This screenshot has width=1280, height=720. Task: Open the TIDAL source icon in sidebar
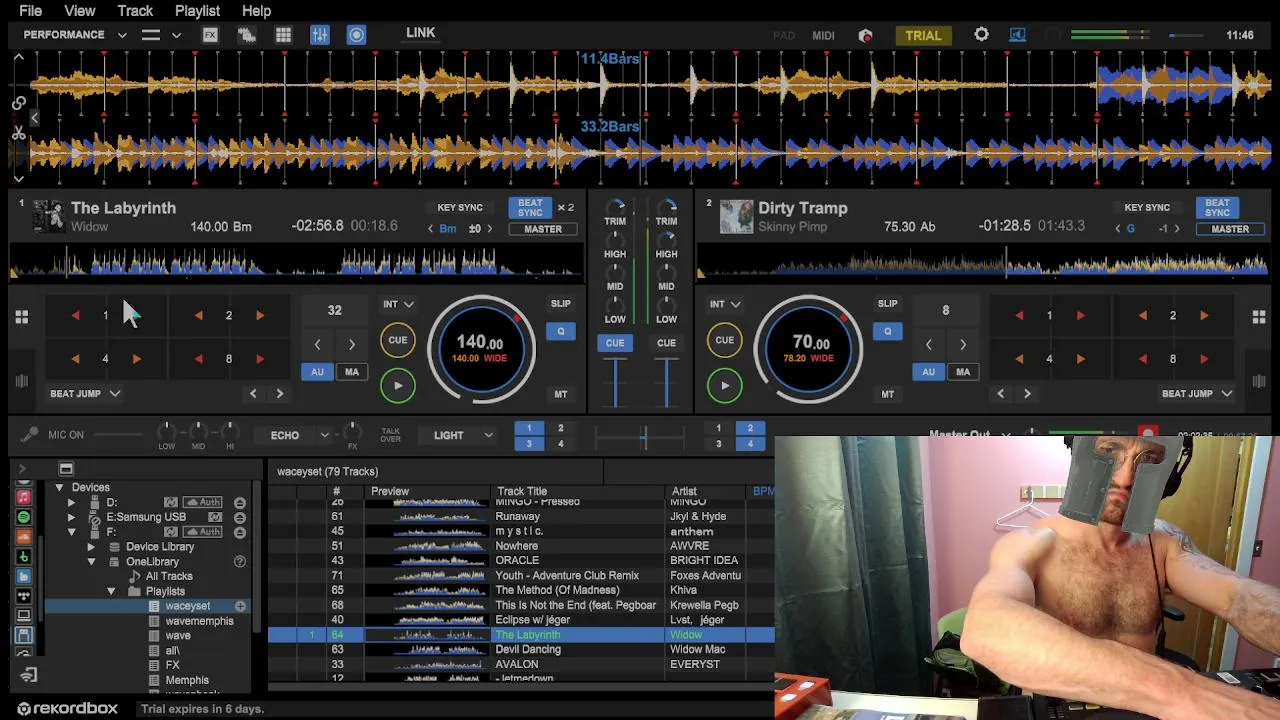click(x=24, y=596)
